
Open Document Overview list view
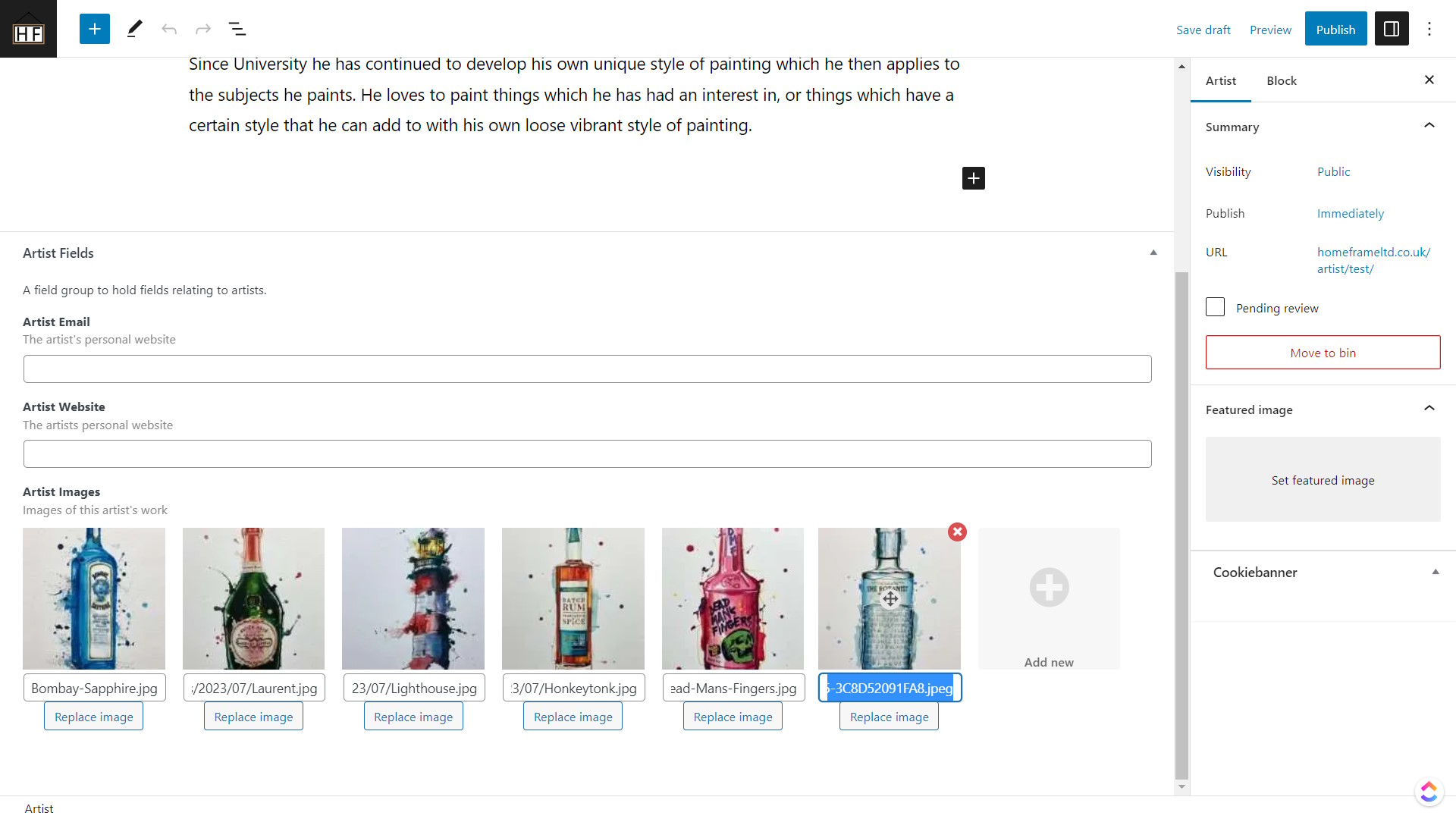point(237,29)
